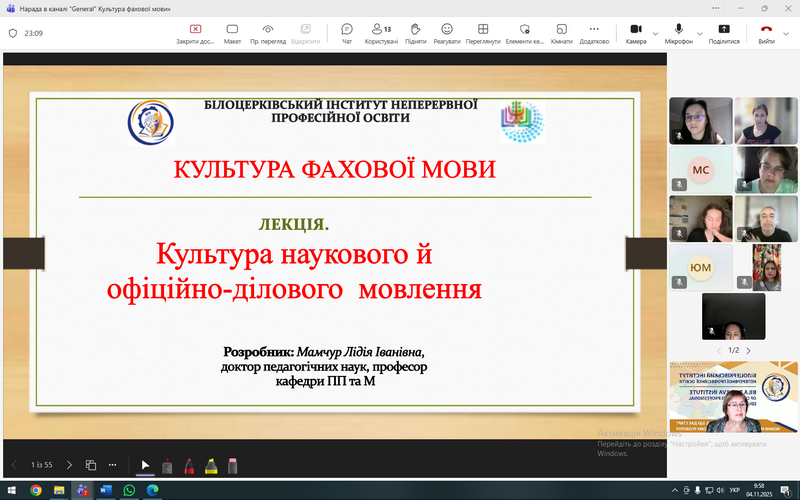Screen dimensions: 800x500
Task: Open the Chat (Чат) panel
Action: (x=347, y=33)
